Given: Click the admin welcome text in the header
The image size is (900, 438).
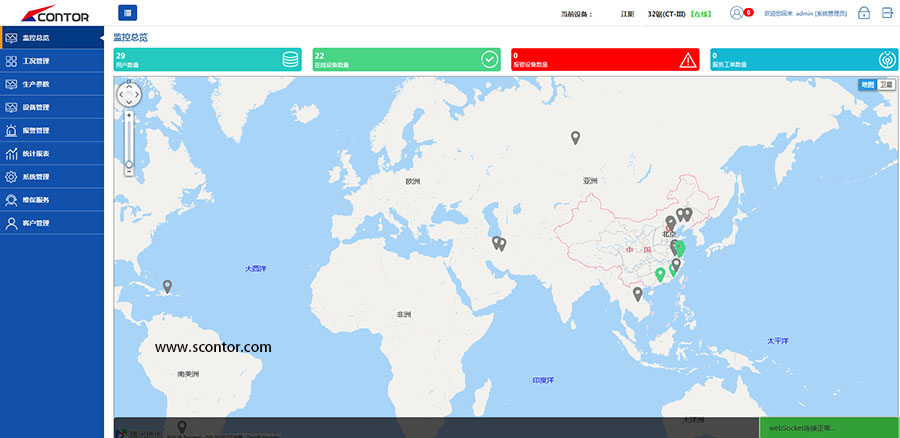Looking at the screenshot, I should (x=805, y=13).
